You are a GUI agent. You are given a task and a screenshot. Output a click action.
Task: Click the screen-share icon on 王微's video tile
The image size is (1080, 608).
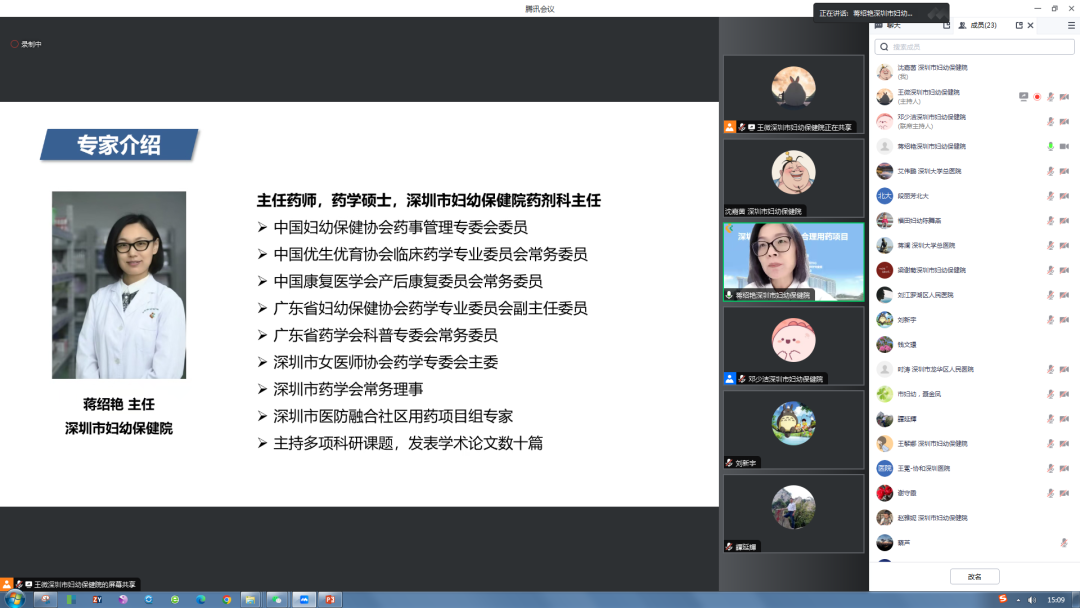pos(752,127)
